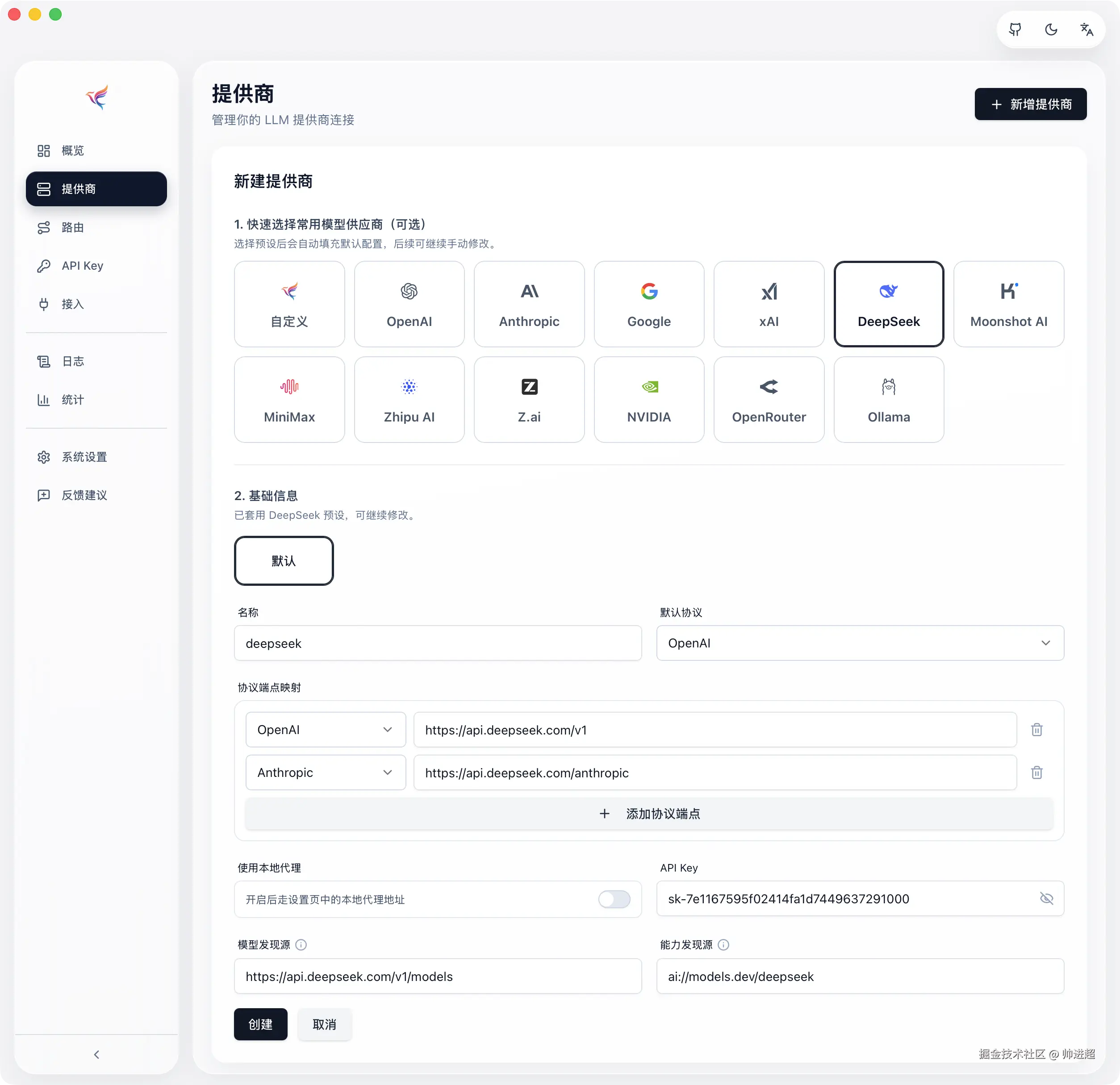The image size is (1120, 1085).
Task: Toggle API Key visibility eye icon
Action: 1046,898
